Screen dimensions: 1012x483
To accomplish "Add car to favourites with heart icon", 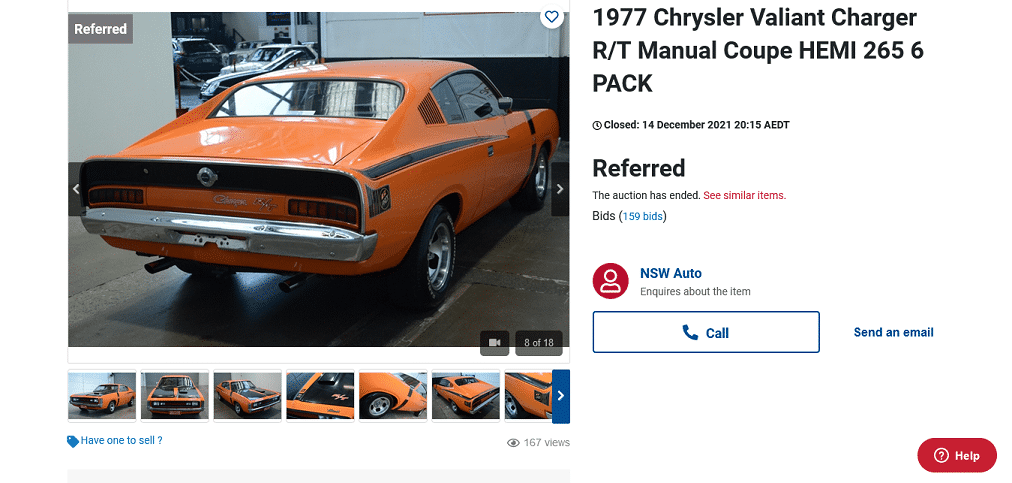I will (551, 17).
